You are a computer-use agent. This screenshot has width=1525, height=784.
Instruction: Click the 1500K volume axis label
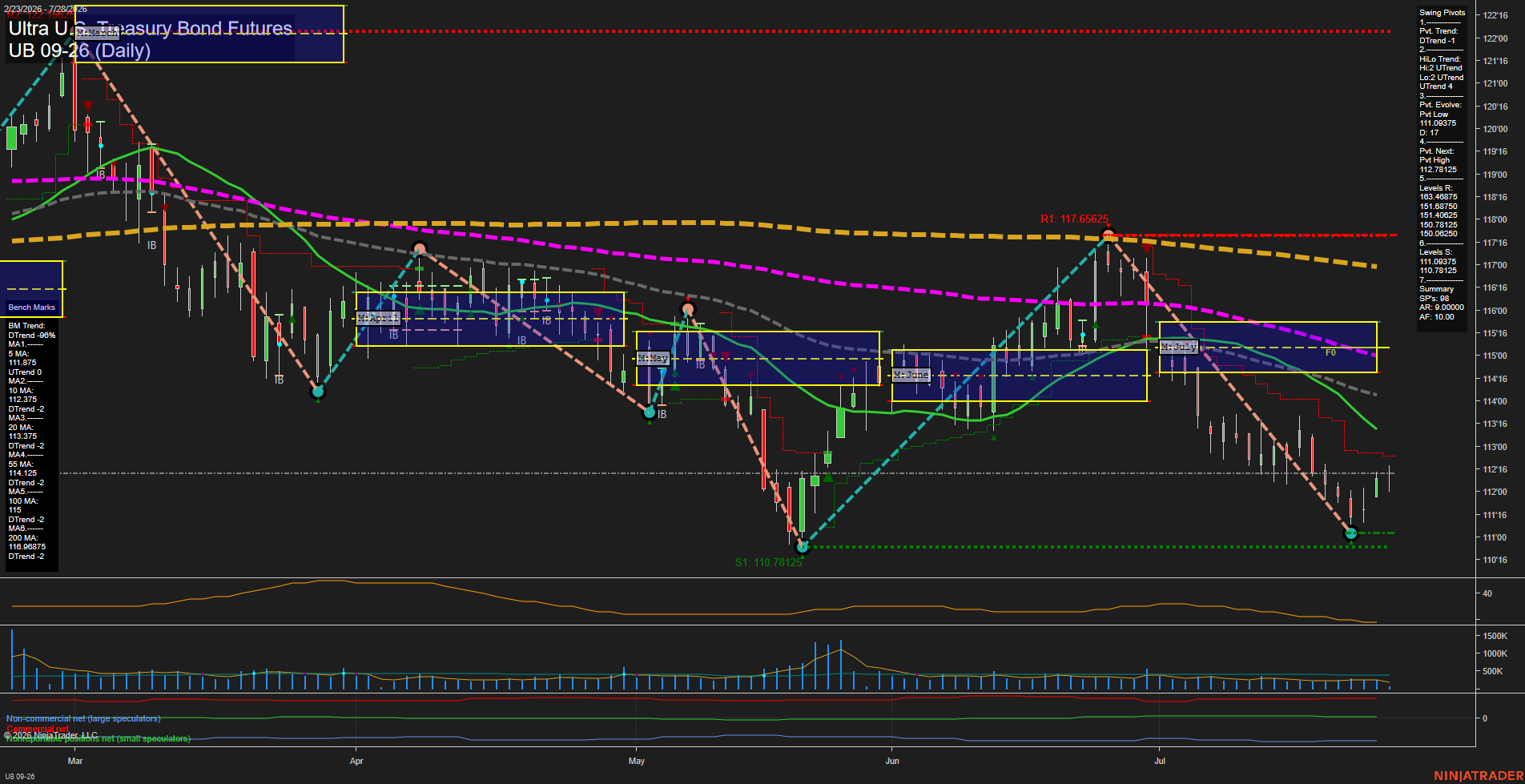[1495, 636]
